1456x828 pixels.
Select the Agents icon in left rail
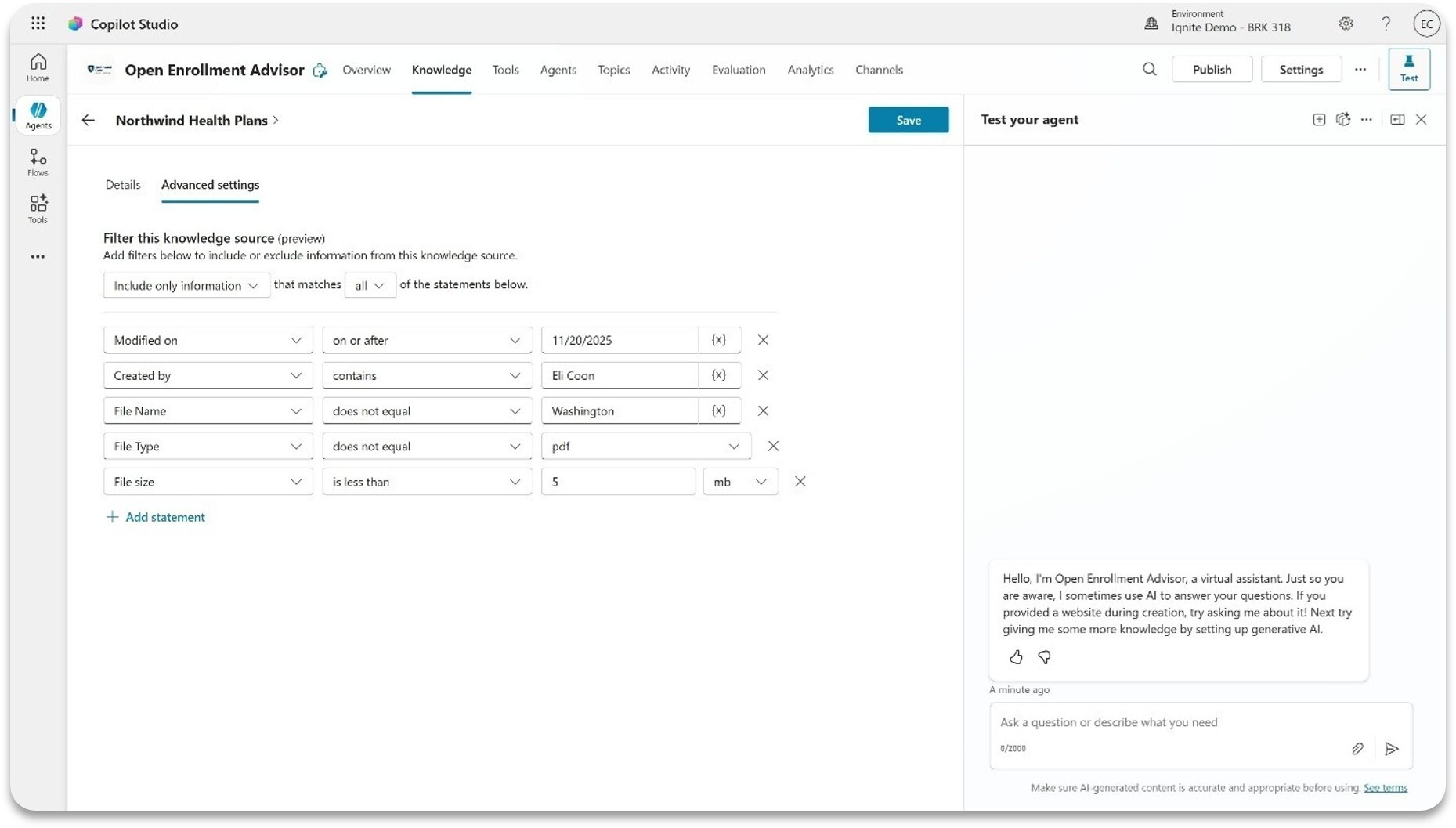[x=37, y=114]
